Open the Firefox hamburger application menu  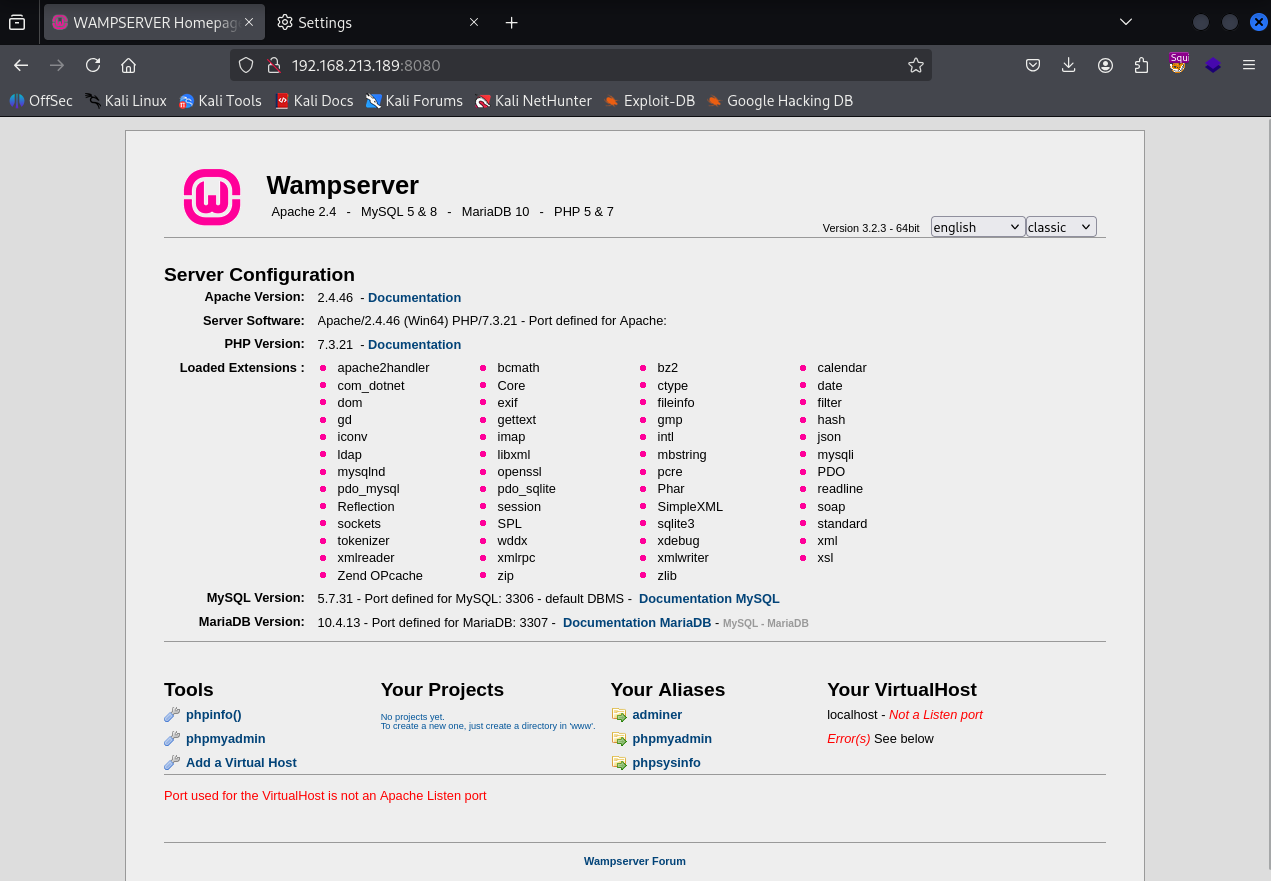pyautogui.click(x=1248, y=65)
